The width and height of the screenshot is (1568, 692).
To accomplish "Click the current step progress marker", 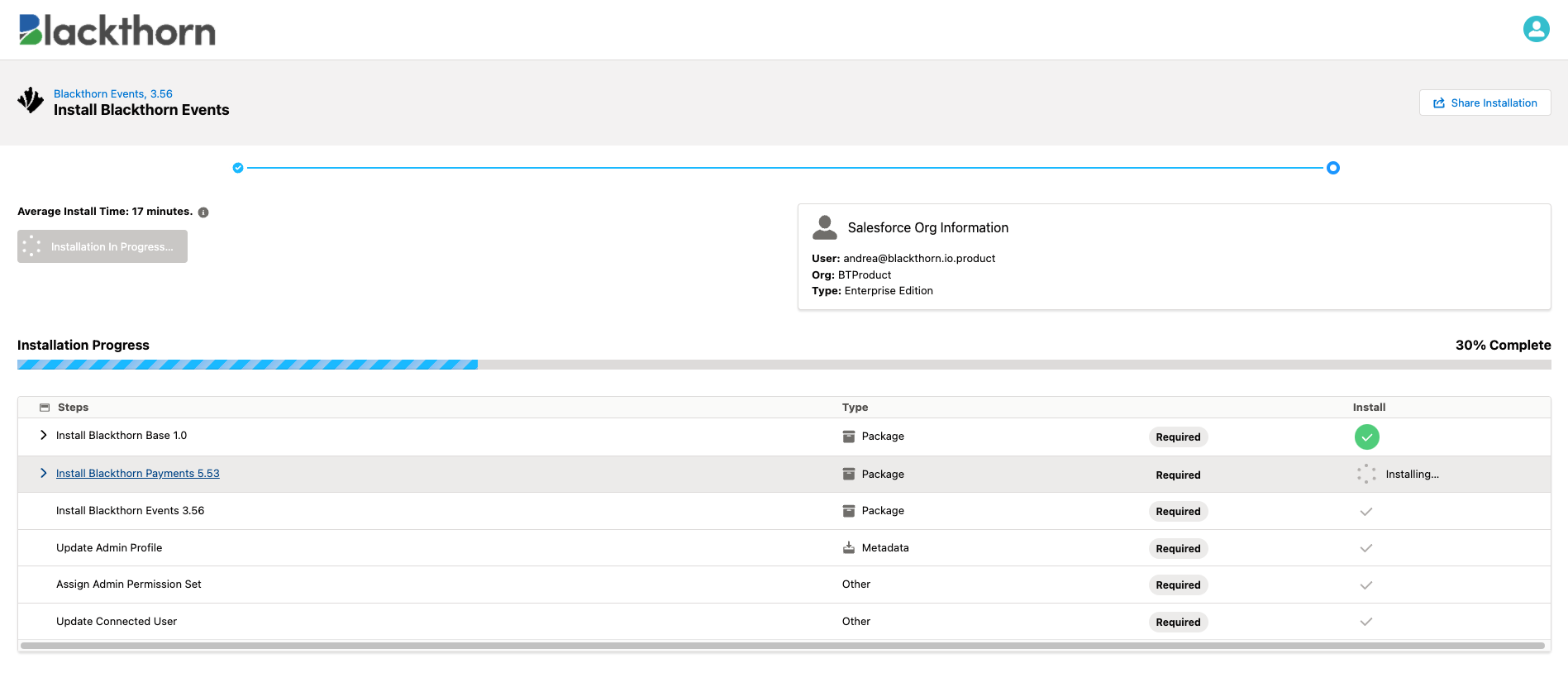I will [x=1332, y=168].
